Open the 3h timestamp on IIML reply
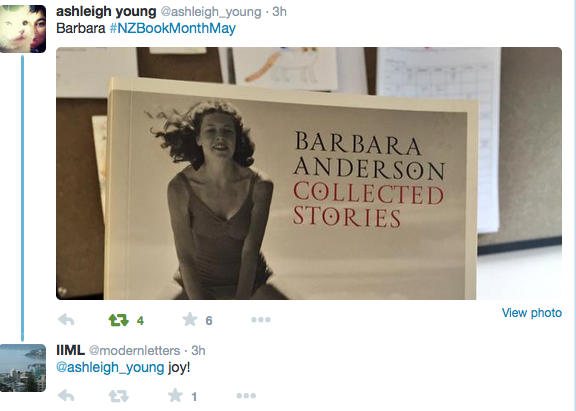 (x=198, y=351)
